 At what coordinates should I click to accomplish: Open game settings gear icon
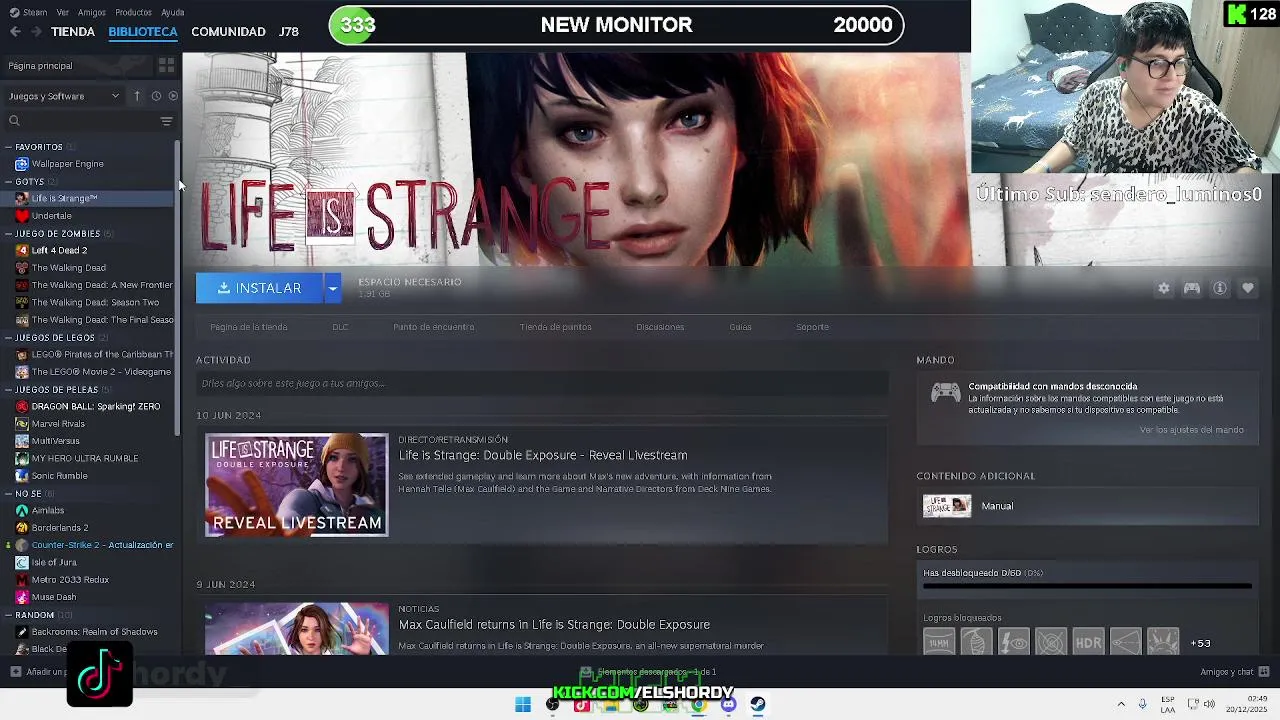point(1163,288)
